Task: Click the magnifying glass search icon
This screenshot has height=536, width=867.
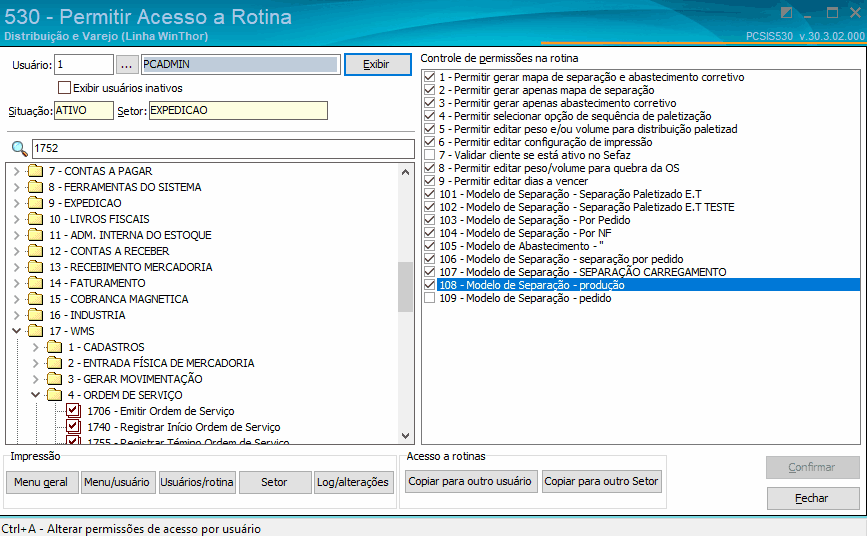Action: [x=19, y=148]
